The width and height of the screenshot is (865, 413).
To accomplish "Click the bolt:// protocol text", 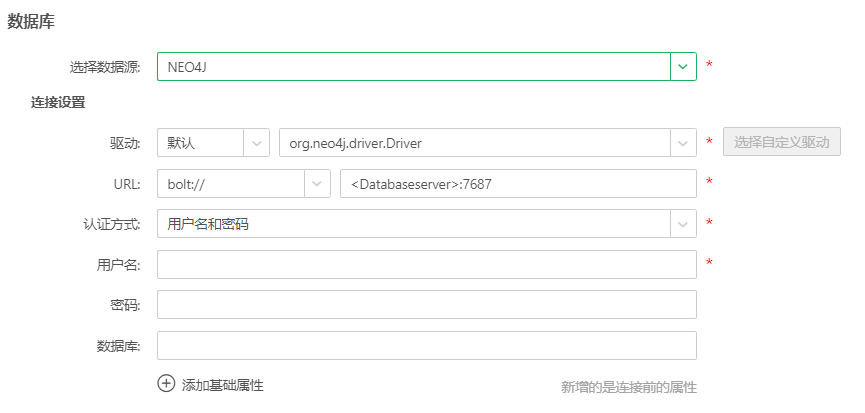I will (x=185, y=184).
